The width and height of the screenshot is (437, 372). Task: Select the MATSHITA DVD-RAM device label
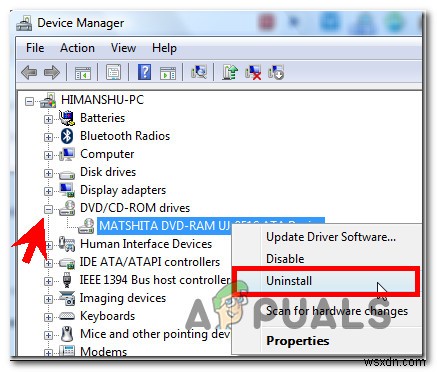pyautogui.click(x=211, y=226)
